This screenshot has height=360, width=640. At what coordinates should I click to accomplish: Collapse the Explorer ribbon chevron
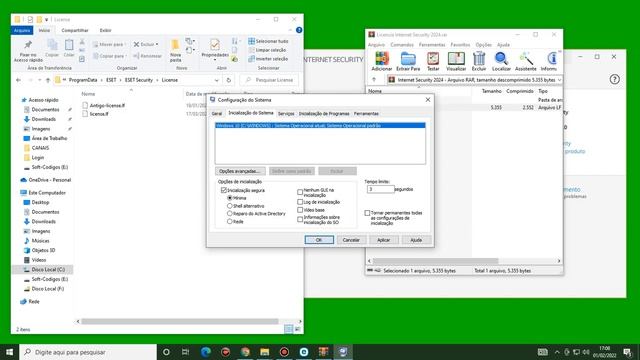(290, 30)
